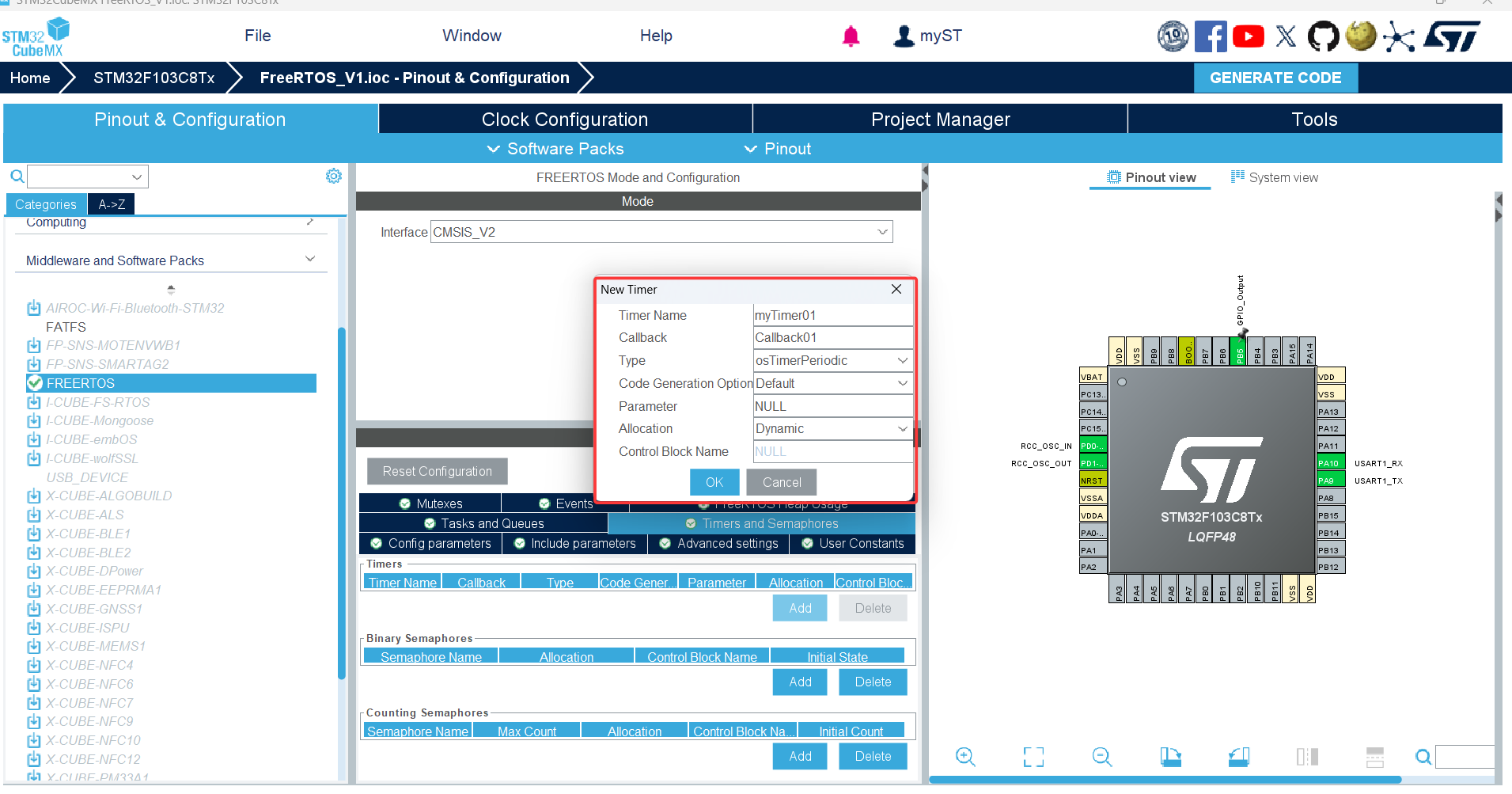Rotate the chip counter-clockwise icon

coord(1239,757)
